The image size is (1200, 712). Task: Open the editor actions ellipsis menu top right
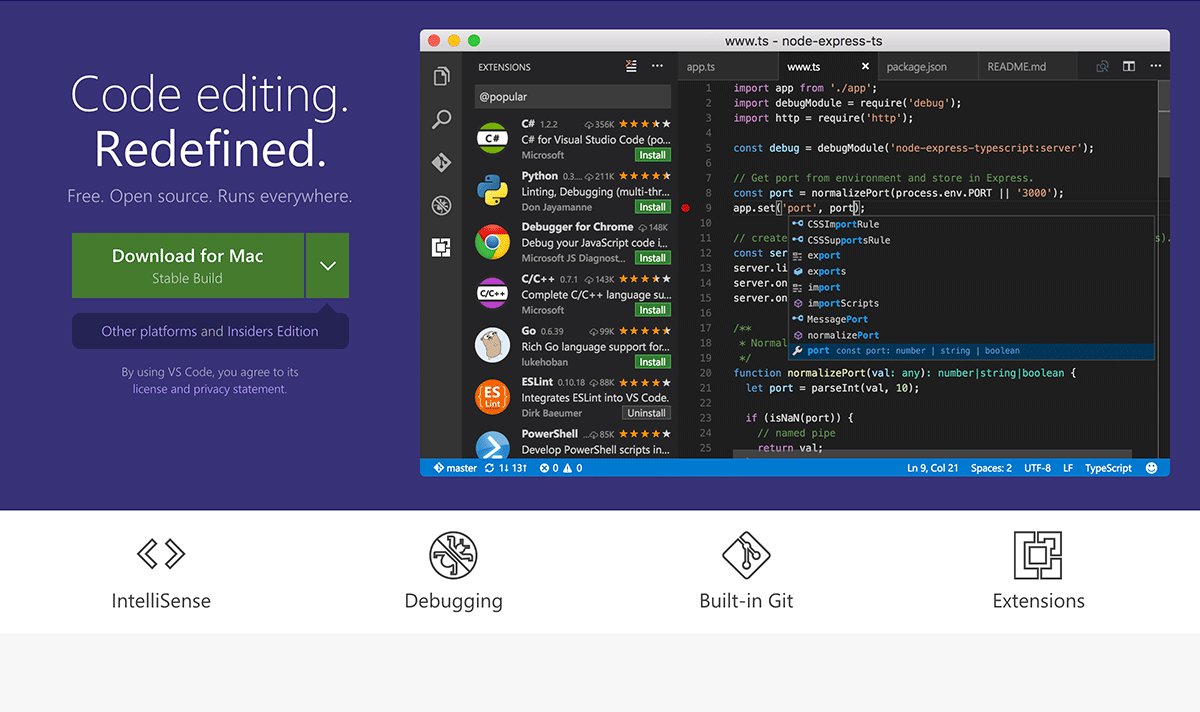pos(1155,66)
